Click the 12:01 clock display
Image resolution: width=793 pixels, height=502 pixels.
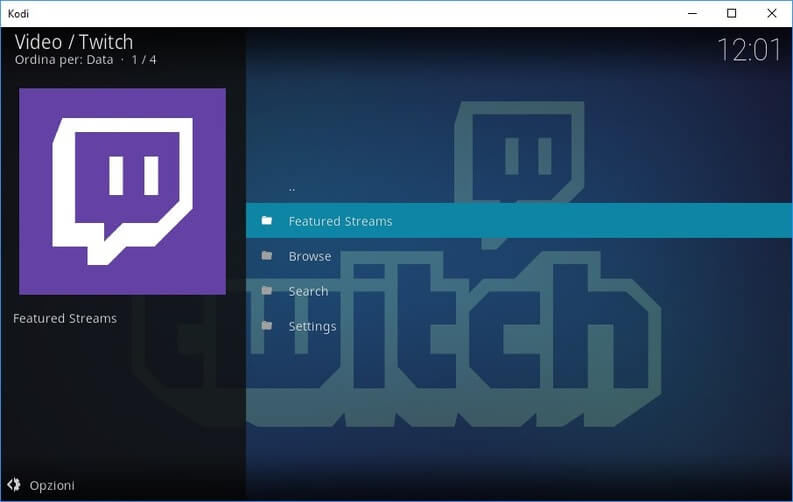tap(749, 50)
